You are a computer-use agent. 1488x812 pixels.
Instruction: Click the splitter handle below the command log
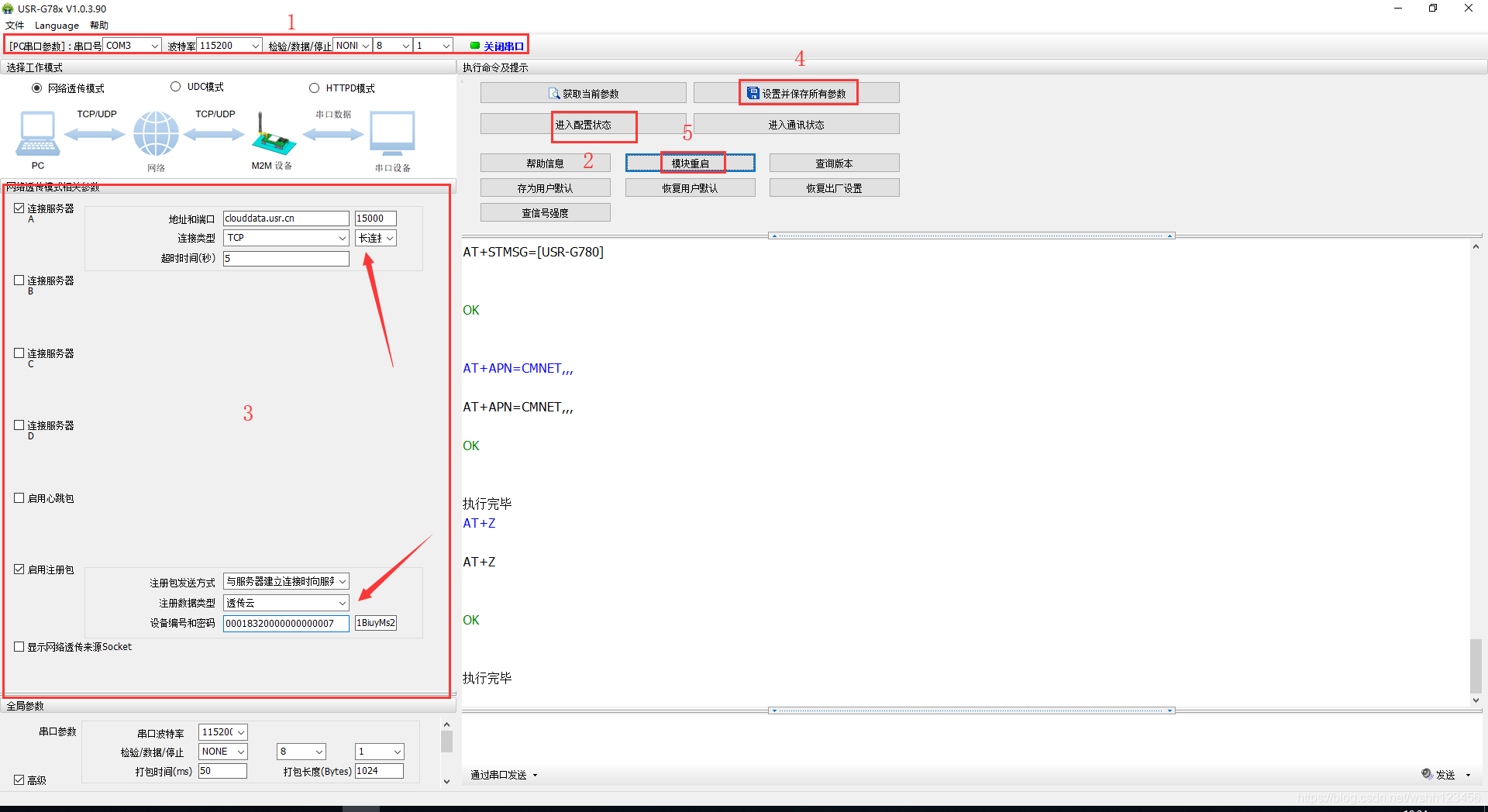[972, 710]
